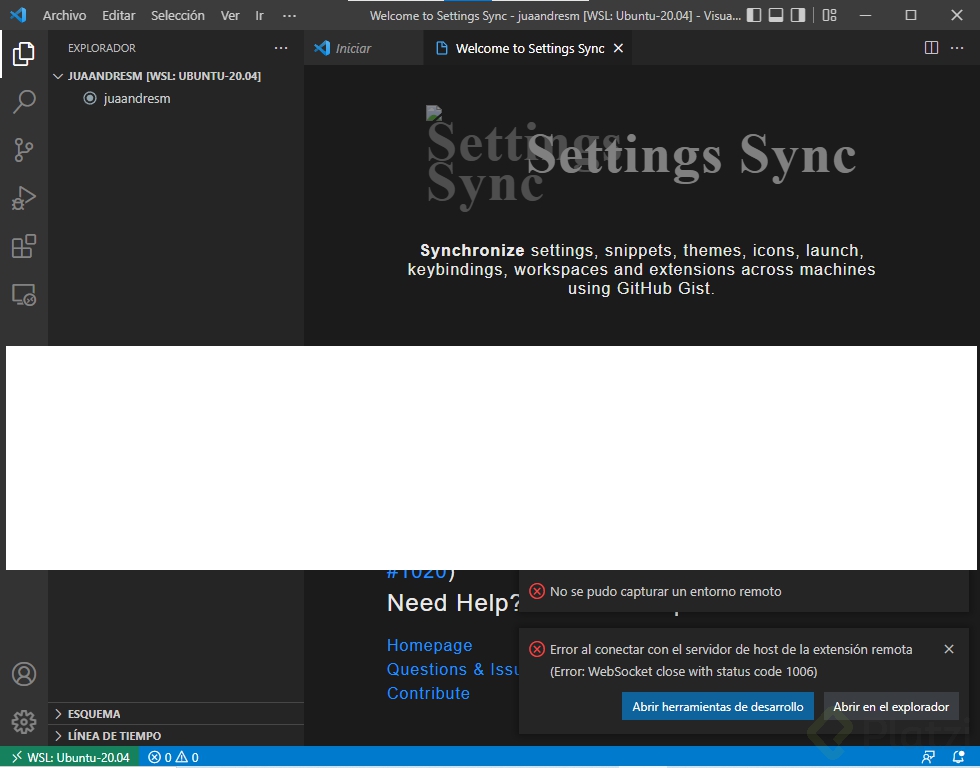Click the WSL: Ubuntu-20.04 remote indicator
The image size is (980, 768).
(69, 757)
